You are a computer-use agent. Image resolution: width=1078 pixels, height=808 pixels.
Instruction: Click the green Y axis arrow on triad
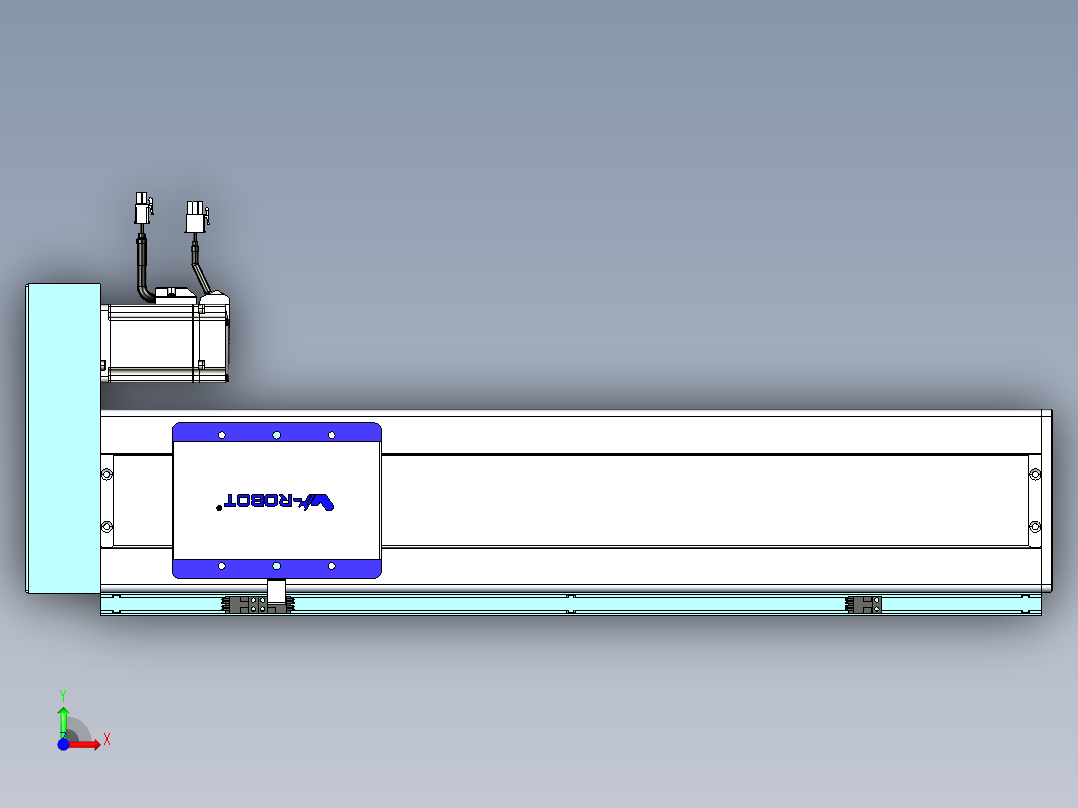pyautogui.click(x=63, y=714)
